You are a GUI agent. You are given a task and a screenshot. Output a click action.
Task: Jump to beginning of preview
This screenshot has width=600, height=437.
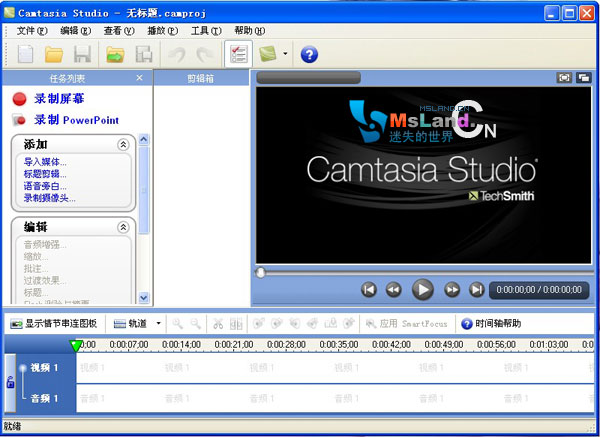(369, 290)
